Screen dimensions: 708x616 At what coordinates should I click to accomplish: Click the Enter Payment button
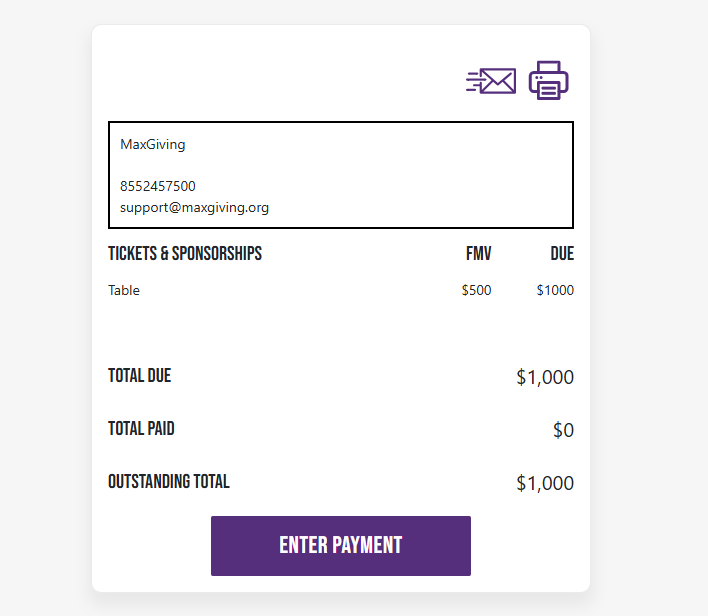pos(341,546)
